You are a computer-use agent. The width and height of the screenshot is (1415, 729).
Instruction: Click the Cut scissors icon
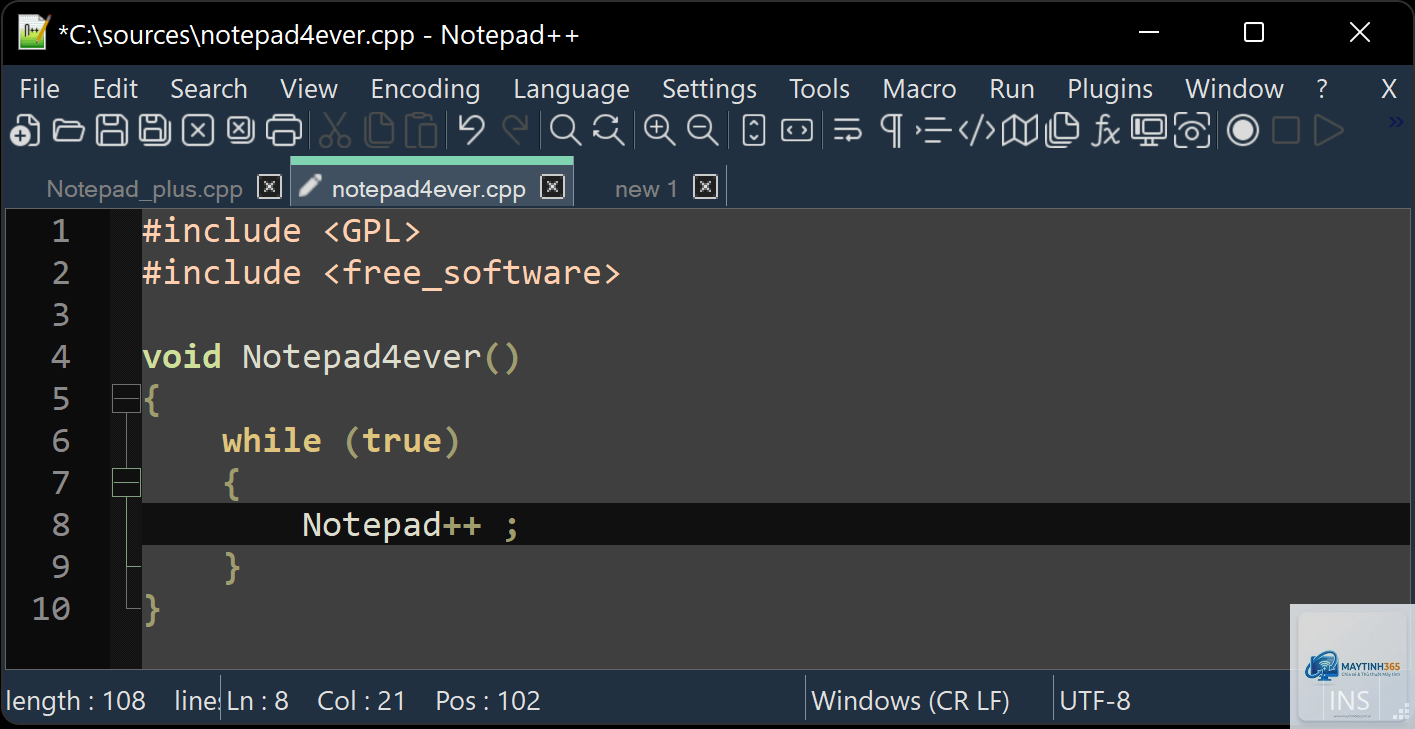(x=335, y=130)
